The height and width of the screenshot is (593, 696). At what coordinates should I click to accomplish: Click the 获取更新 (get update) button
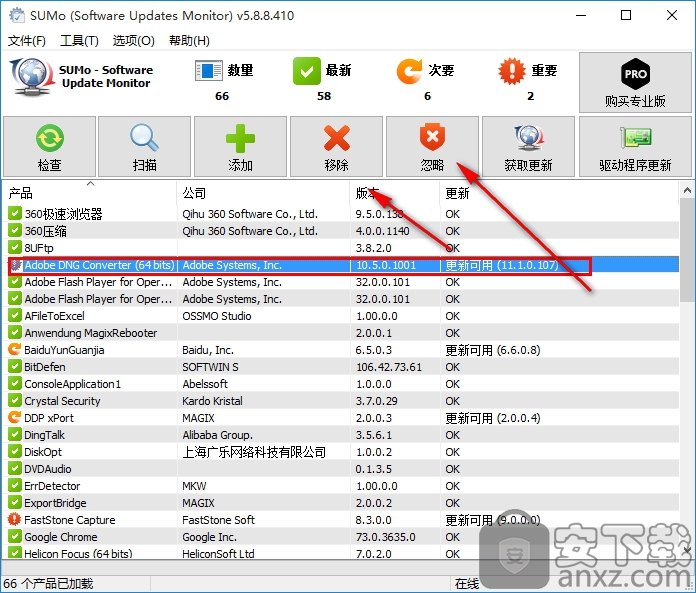[528, 146]
